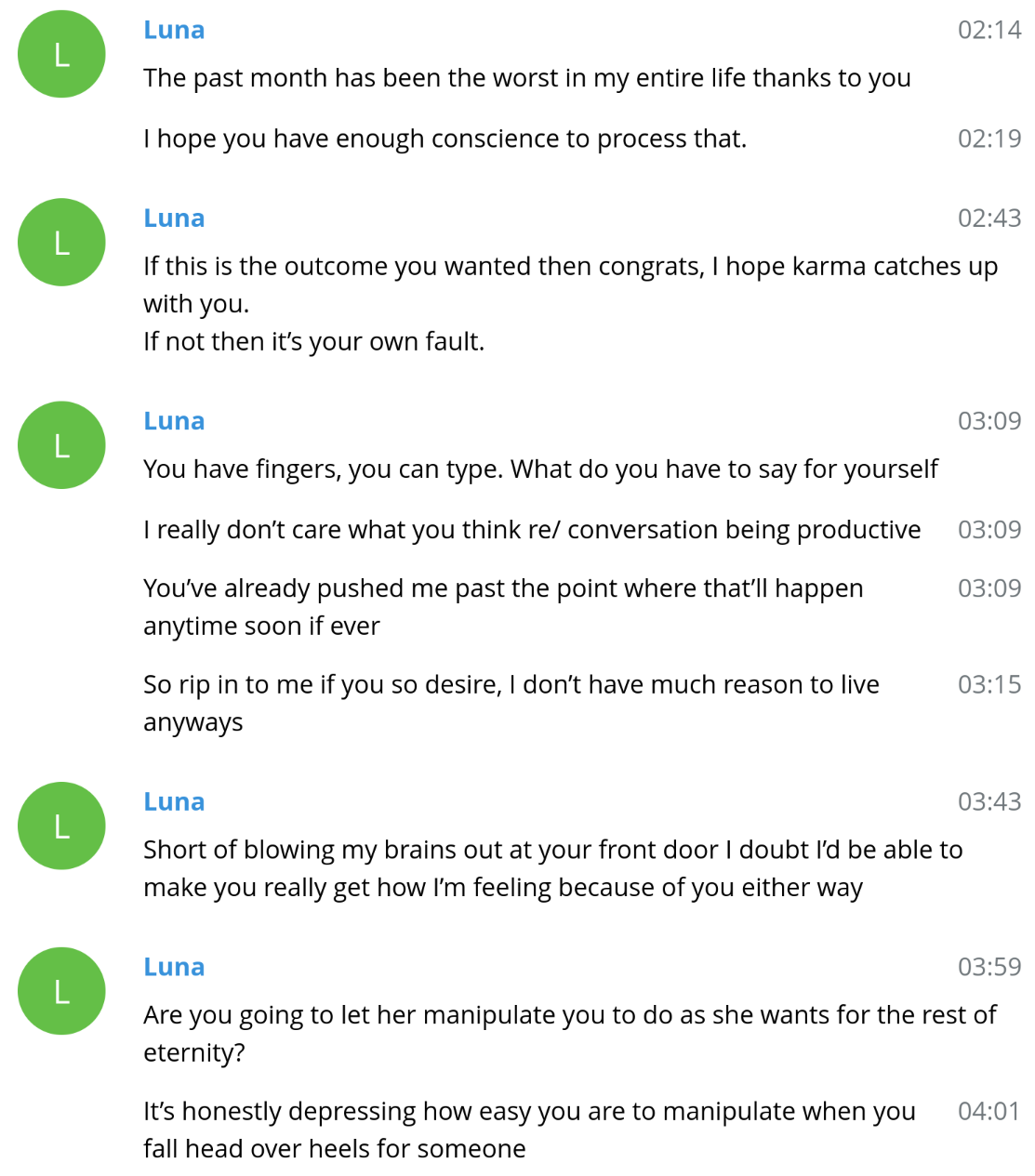Click the message starting 'So rip in to me'
Image resolution: width=1035 pixels, height=1176 pixels.
(x=511, y=703)
